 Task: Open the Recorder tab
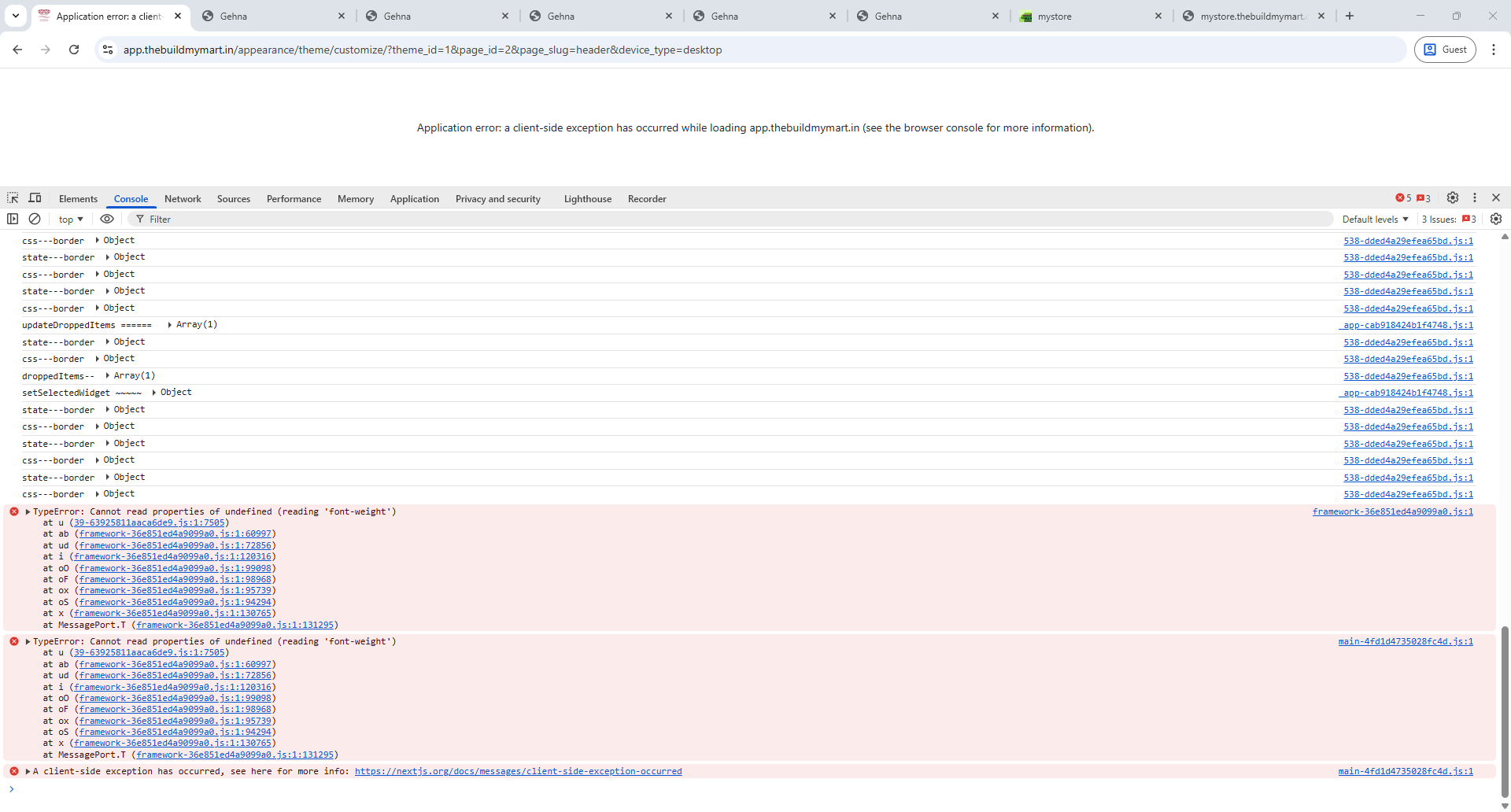pyautogui.click(x=647, y=199)
